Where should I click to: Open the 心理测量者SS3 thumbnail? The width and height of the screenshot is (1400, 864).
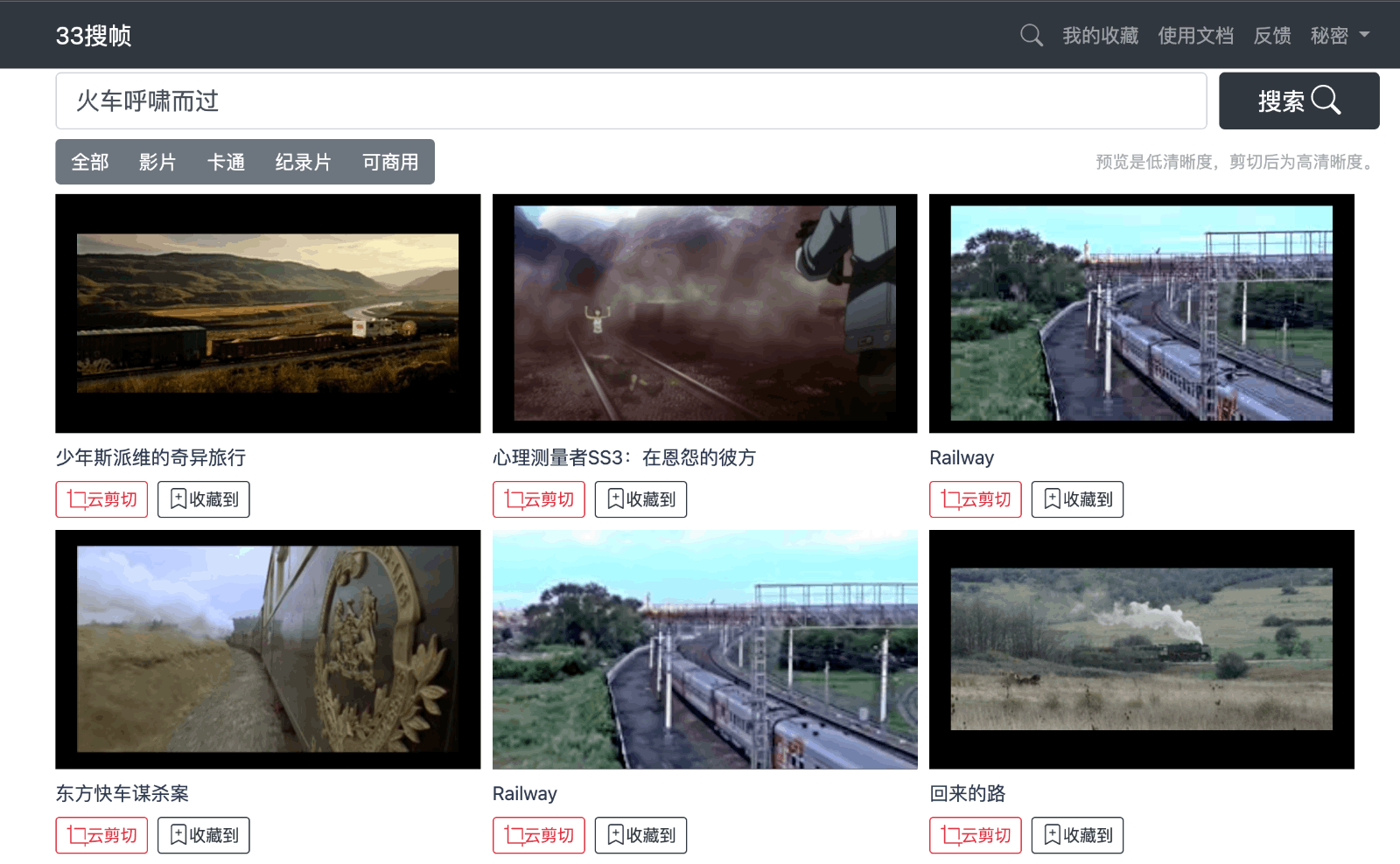[x=704, y=313]
